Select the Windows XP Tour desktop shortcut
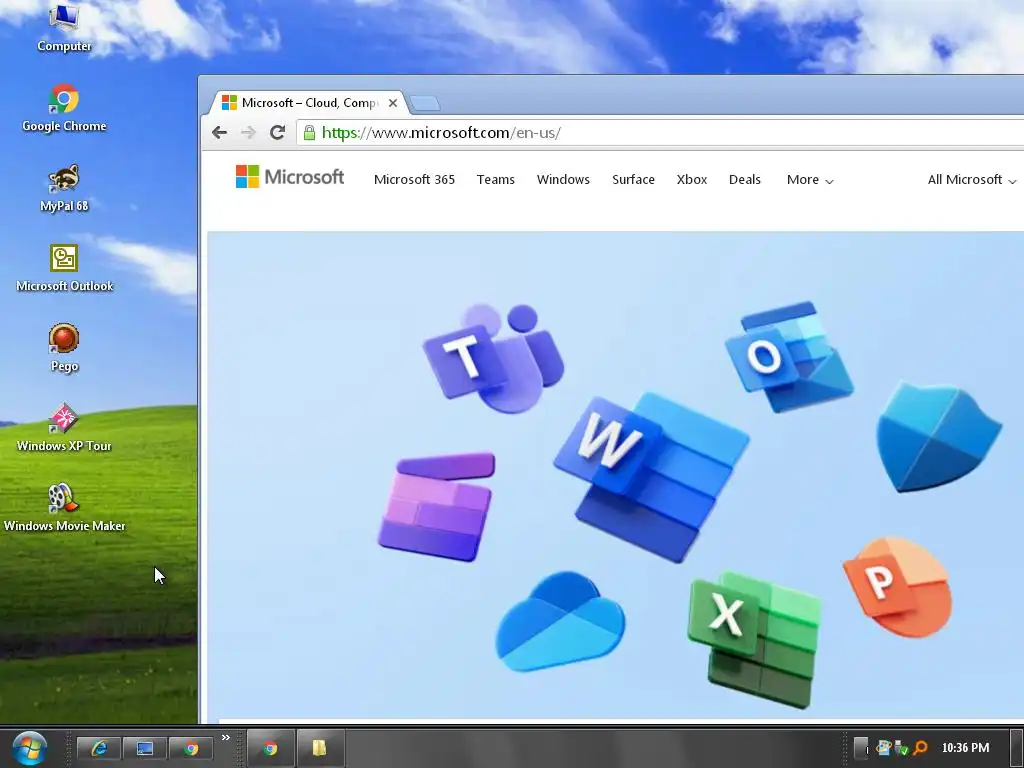This screenshot has height=768, width=1024. [64, 428]
